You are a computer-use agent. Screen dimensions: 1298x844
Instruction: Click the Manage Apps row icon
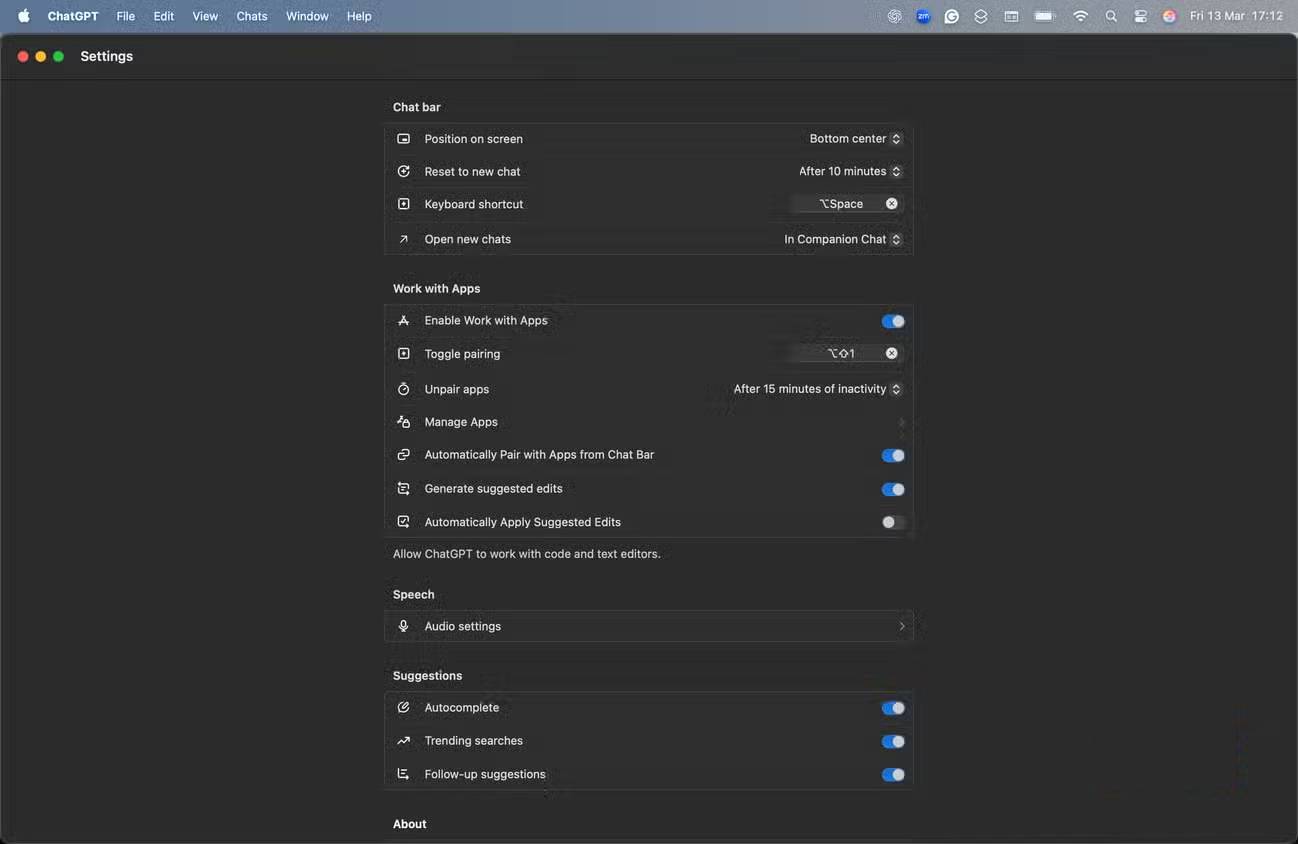click(404, 422)
